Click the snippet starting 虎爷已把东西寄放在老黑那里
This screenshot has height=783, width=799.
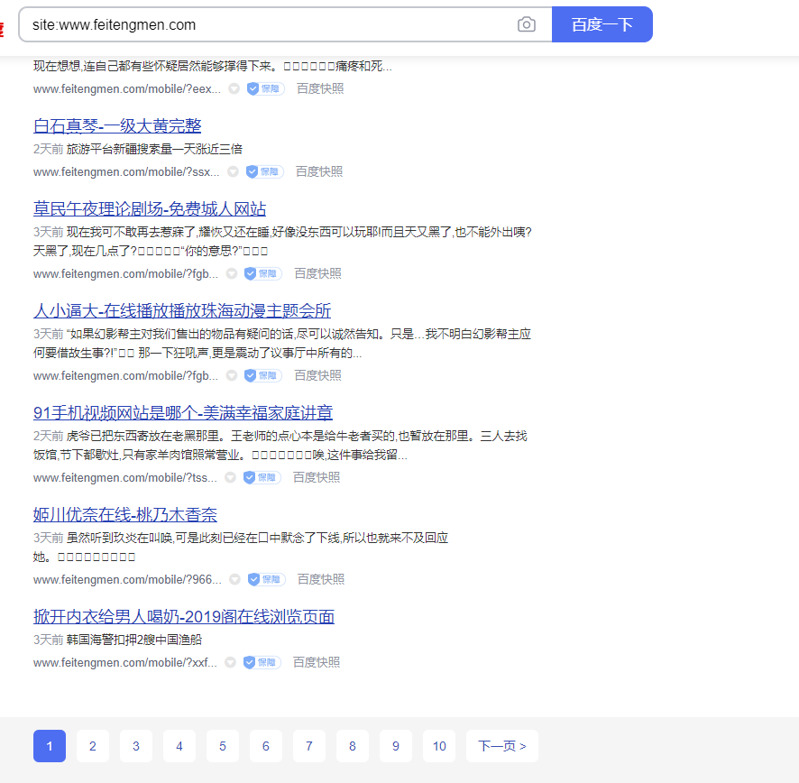(280, 445)
